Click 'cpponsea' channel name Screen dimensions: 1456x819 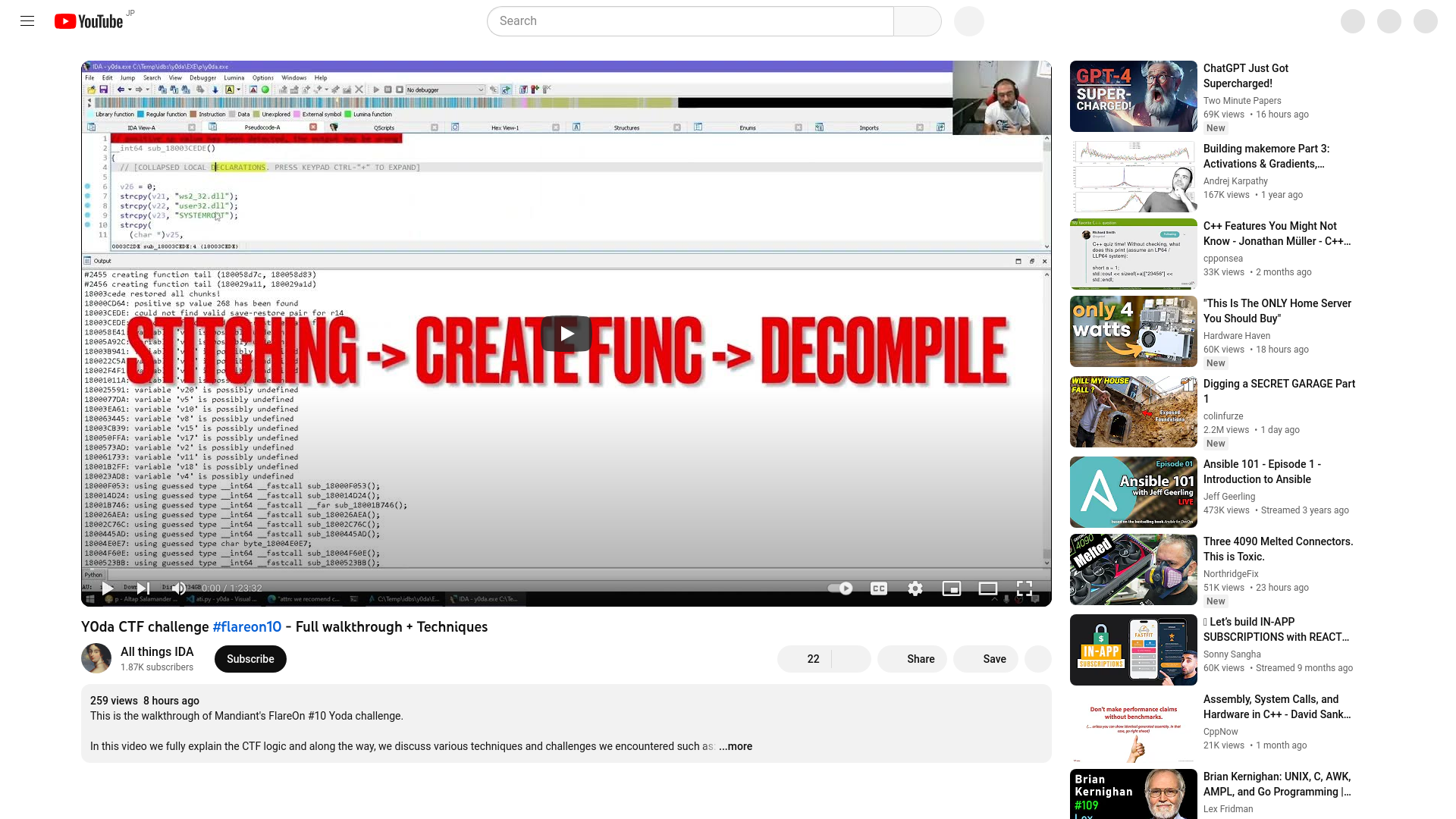click(1223, 259)
